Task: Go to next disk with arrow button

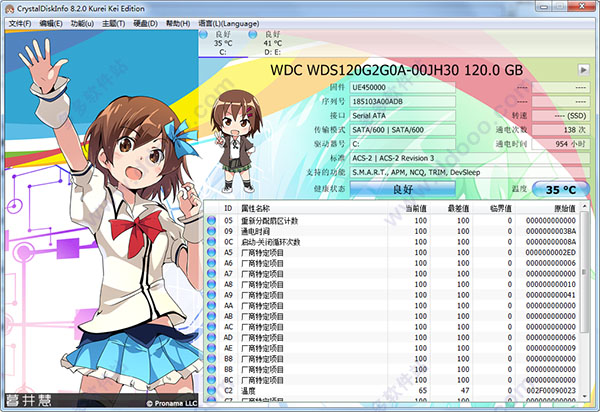Action: click(584, 70)
